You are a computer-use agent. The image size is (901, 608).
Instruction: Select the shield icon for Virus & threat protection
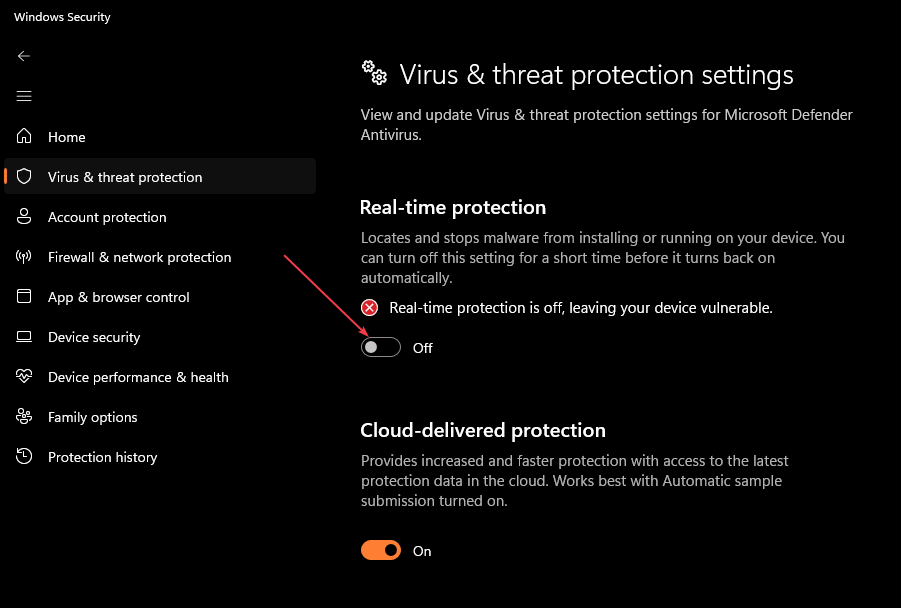(x=24, y=176)
